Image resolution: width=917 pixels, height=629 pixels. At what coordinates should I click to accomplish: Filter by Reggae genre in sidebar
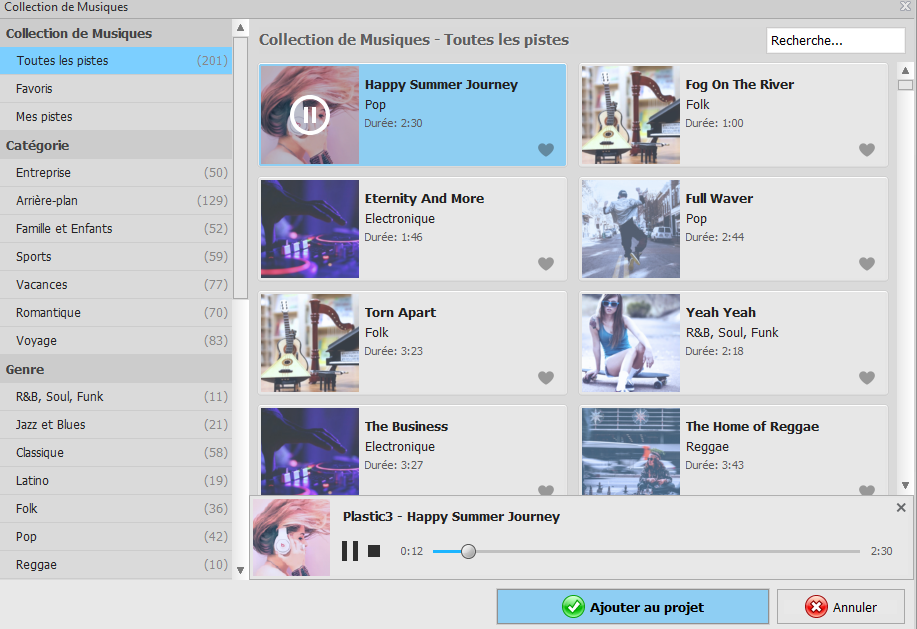[116, 565]
